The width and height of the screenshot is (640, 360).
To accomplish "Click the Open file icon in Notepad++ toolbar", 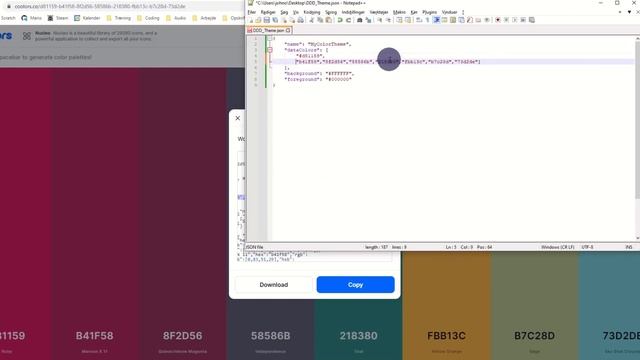I will 258,20.
